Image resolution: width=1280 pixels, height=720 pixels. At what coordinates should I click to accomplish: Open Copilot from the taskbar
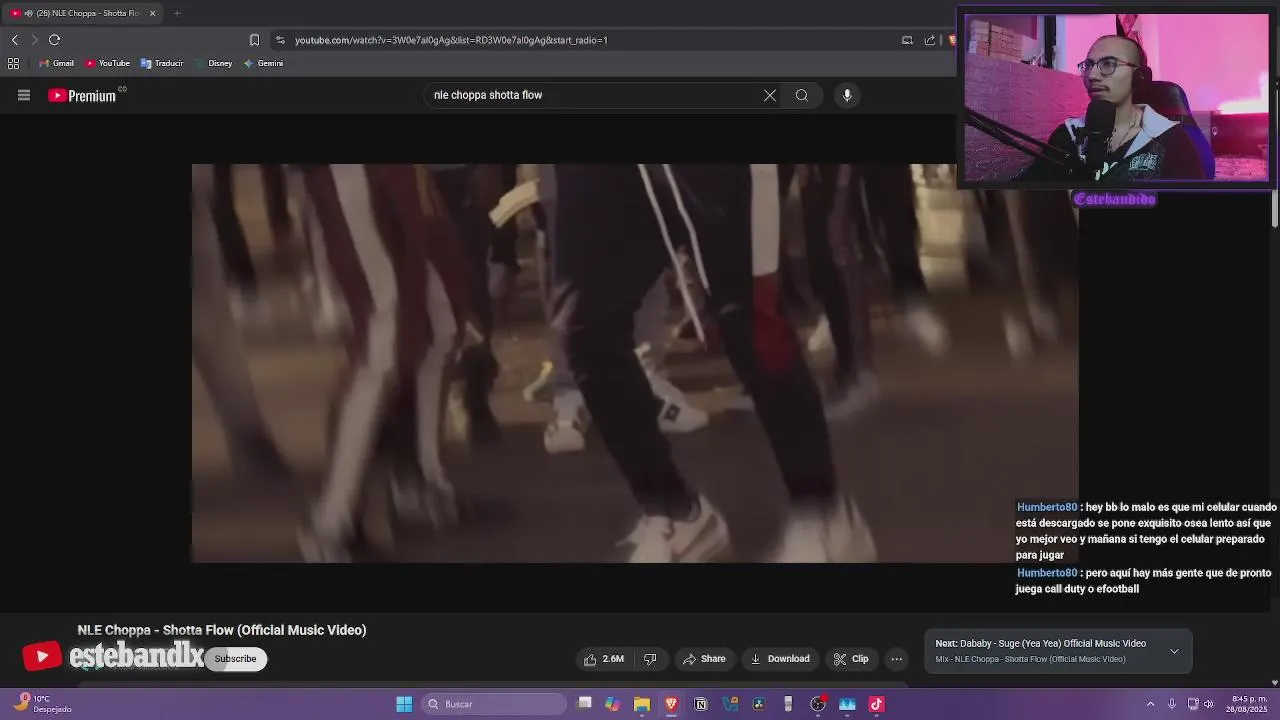click(x=613, y=704)
